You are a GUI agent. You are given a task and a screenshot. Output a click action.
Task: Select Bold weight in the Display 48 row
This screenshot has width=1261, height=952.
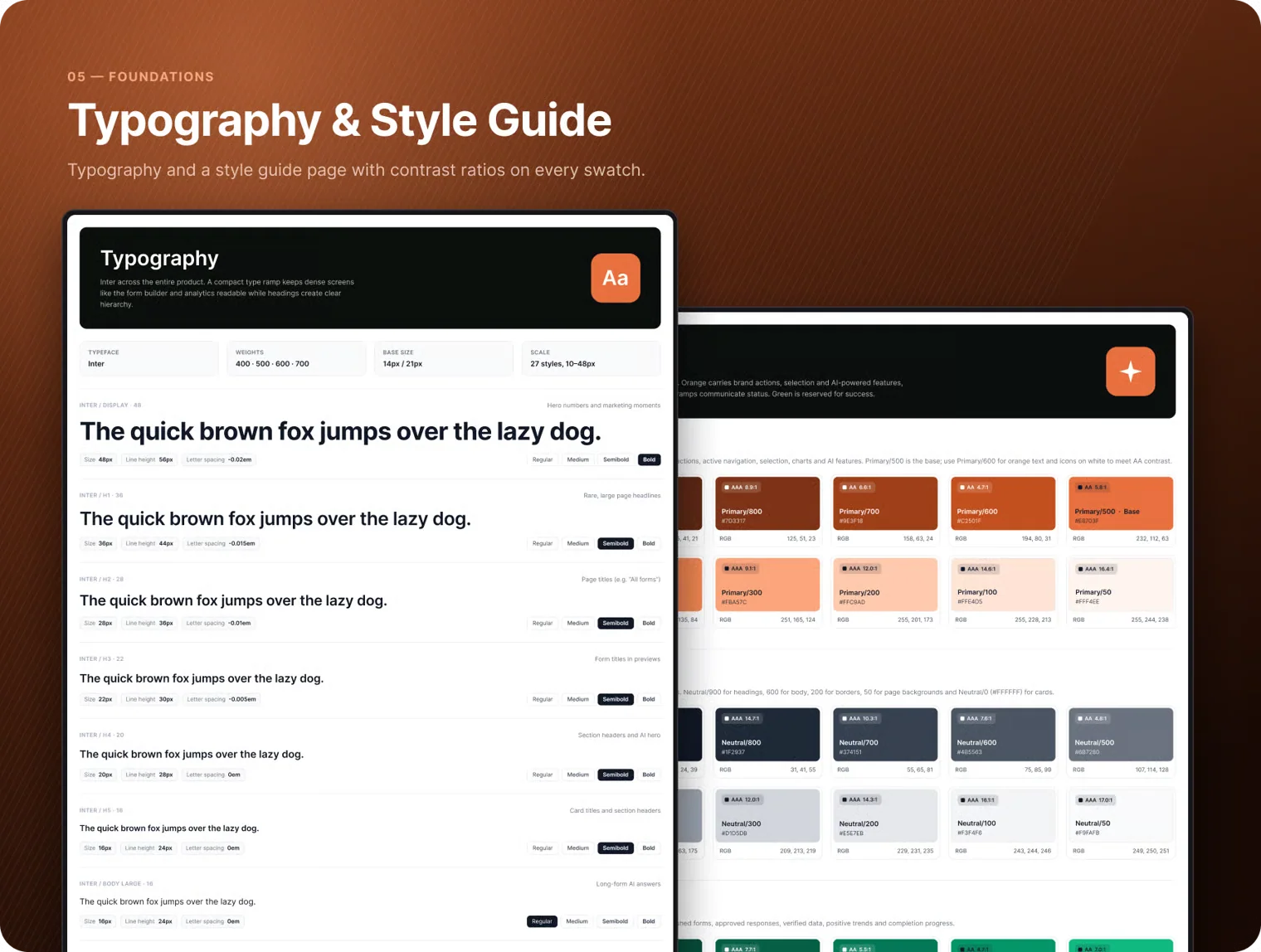pyautogui.click(x=649, y=459)
